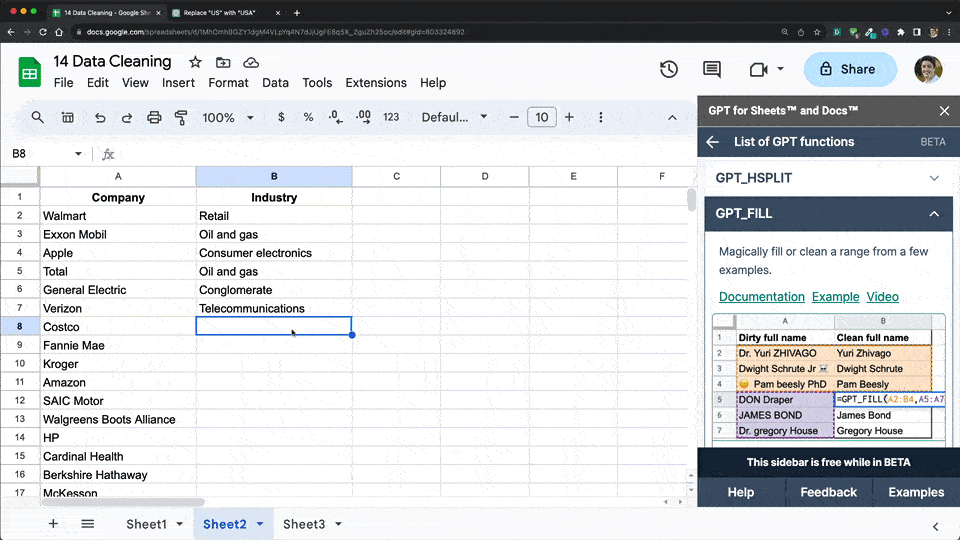Click the sidebar Examples button
960x540 pixels.
pos(916,492)
